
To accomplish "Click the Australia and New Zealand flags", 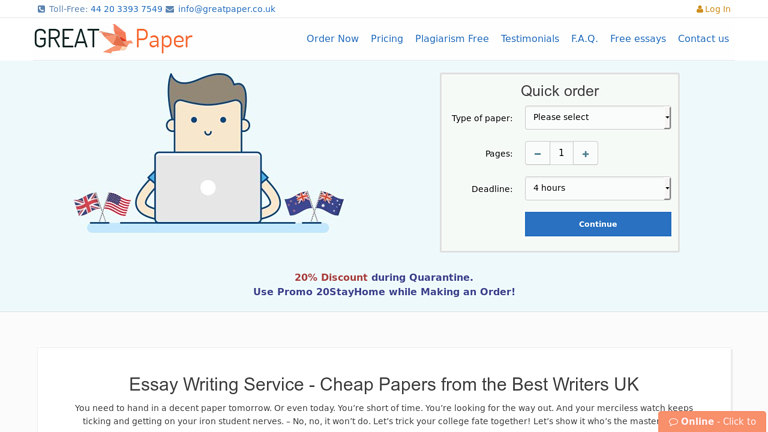I will [x=314, y=205].
